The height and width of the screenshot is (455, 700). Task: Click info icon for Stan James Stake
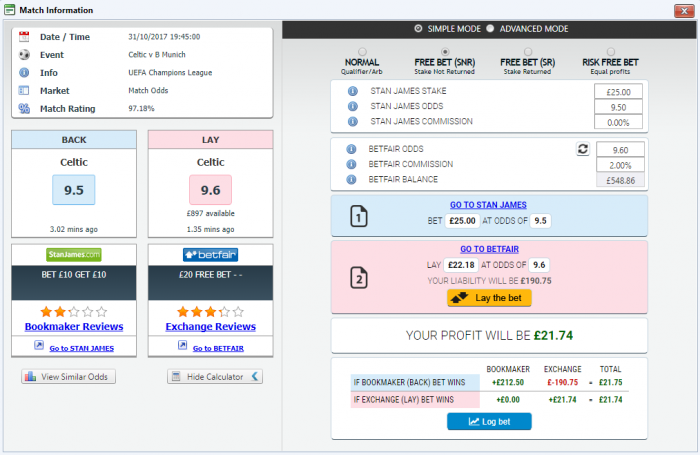pos(353,91)
